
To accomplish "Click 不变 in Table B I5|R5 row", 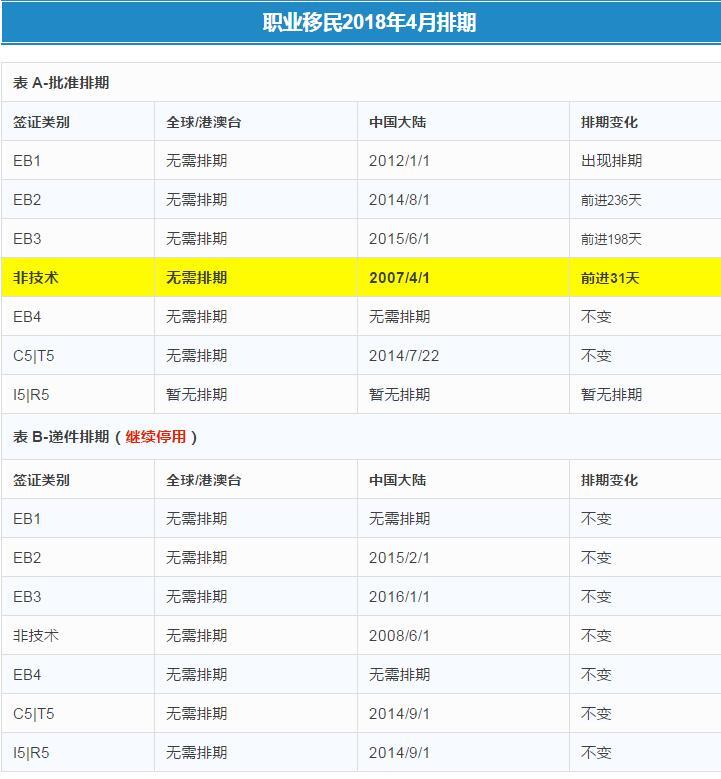I will coord(596,753).
